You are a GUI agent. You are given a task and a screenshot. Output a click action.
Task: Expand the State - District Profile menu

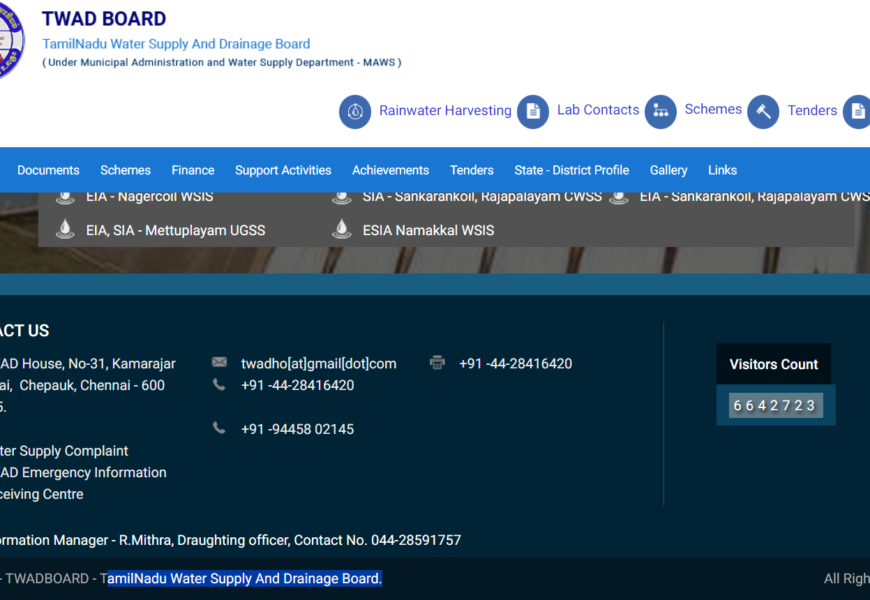click(x=571, y=170)
